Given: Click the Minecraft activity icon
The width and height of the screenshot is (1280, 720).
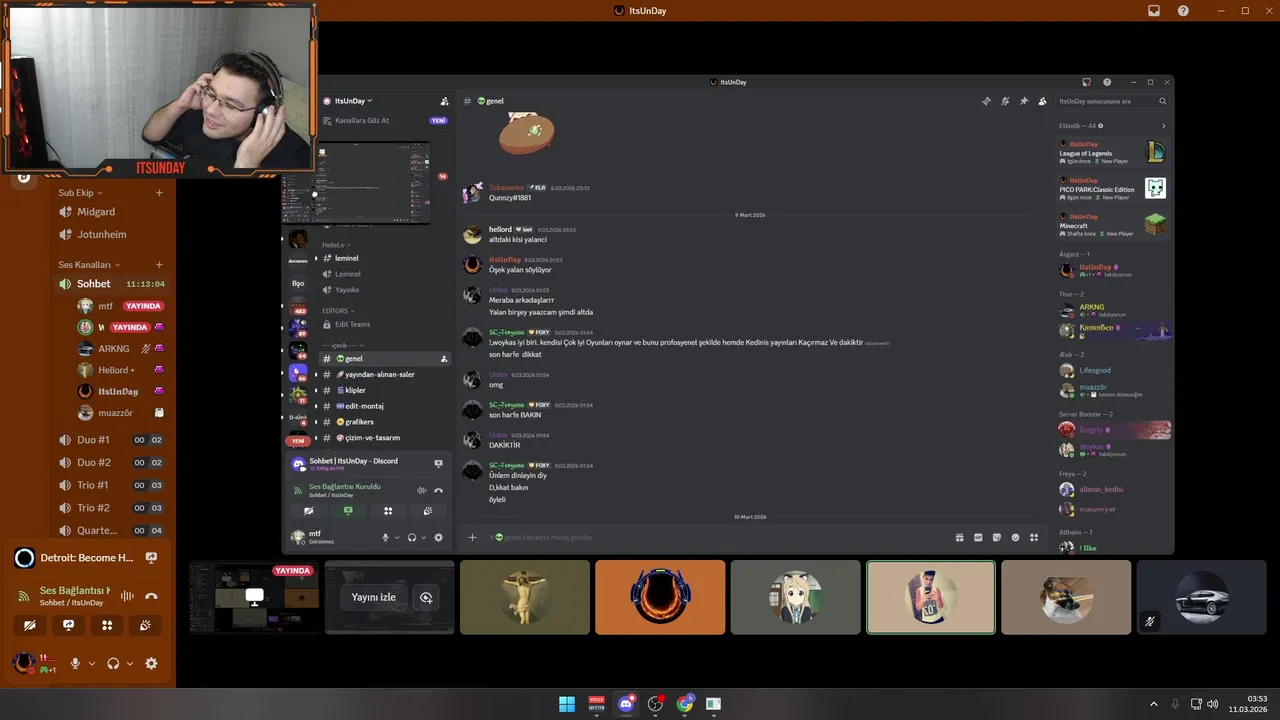Looking at the screenshot, I should point(1155,225).
